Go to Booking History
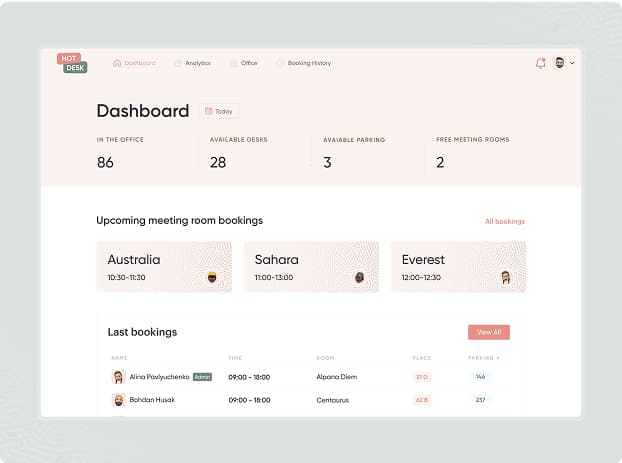Viewport: 622px width, 463px height. [x=308, y=63]
